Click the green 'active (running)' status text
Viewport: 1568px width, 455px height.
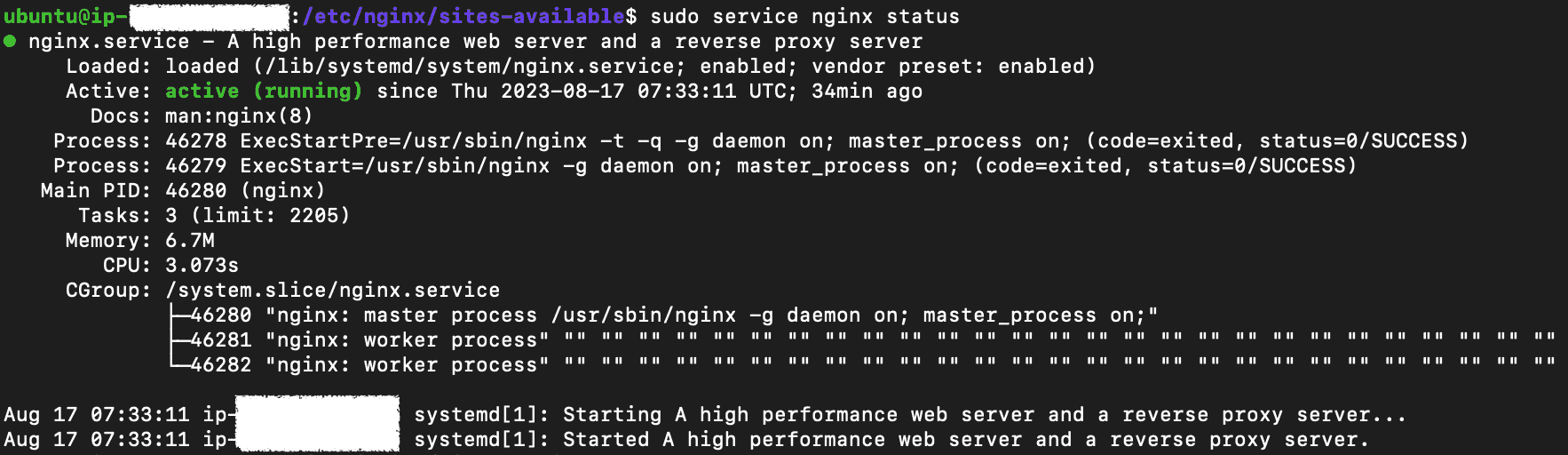[264, 91]
